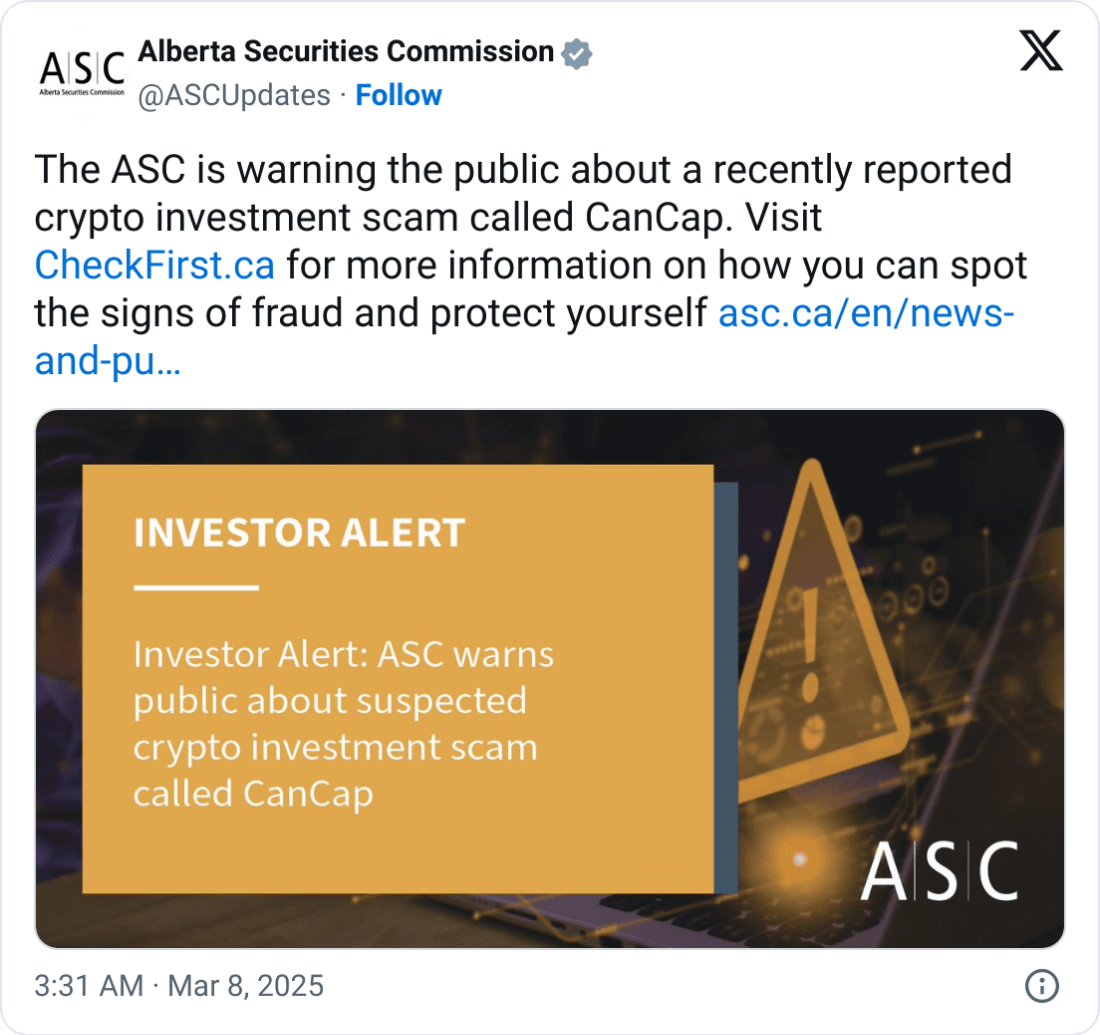Open the CheckFirst.ca link

pyautogui.click(x=154, y=267)
